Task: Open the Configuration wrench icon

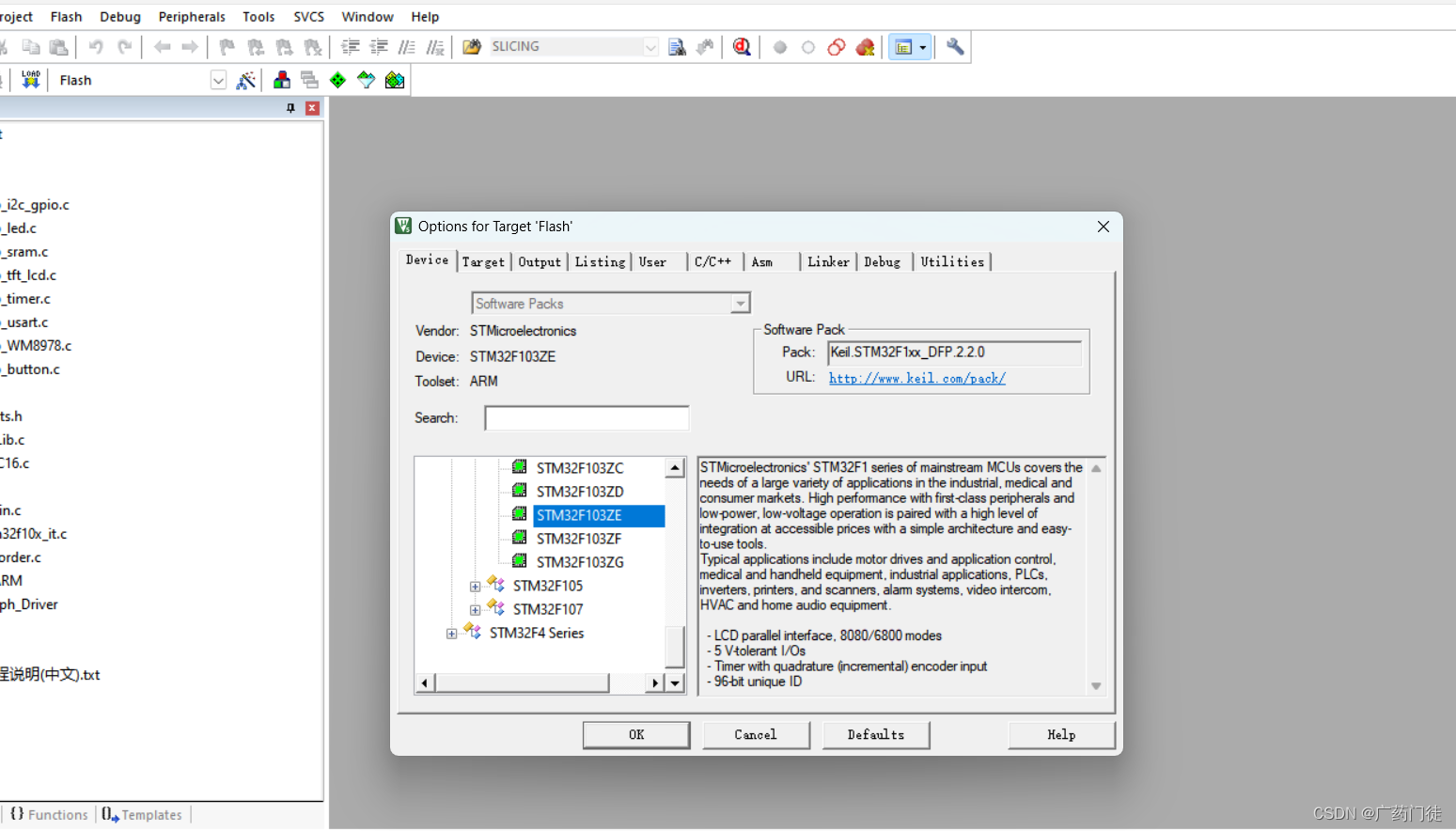Action: (955, 47)
